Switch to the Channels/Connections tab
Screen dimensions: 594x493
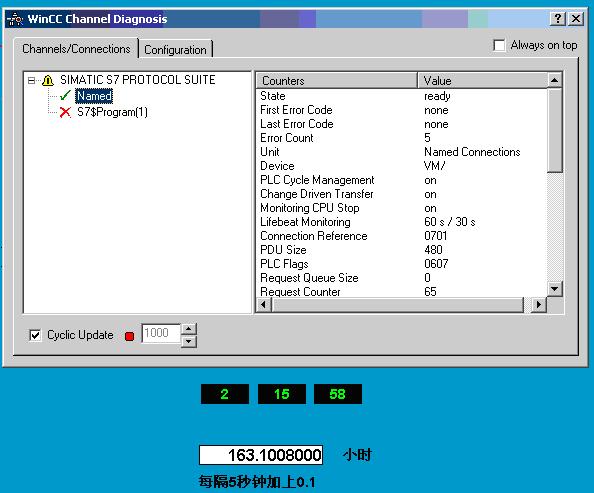pos(76,49)
